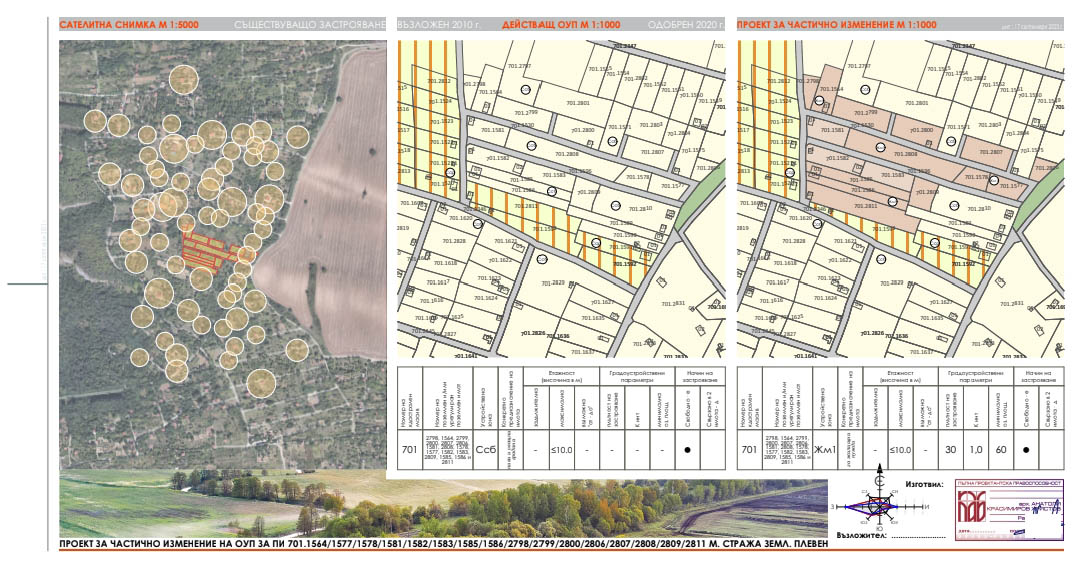Click the black dot in ДЕЙСТВАЩ ОУП table

tap(687, 450)
